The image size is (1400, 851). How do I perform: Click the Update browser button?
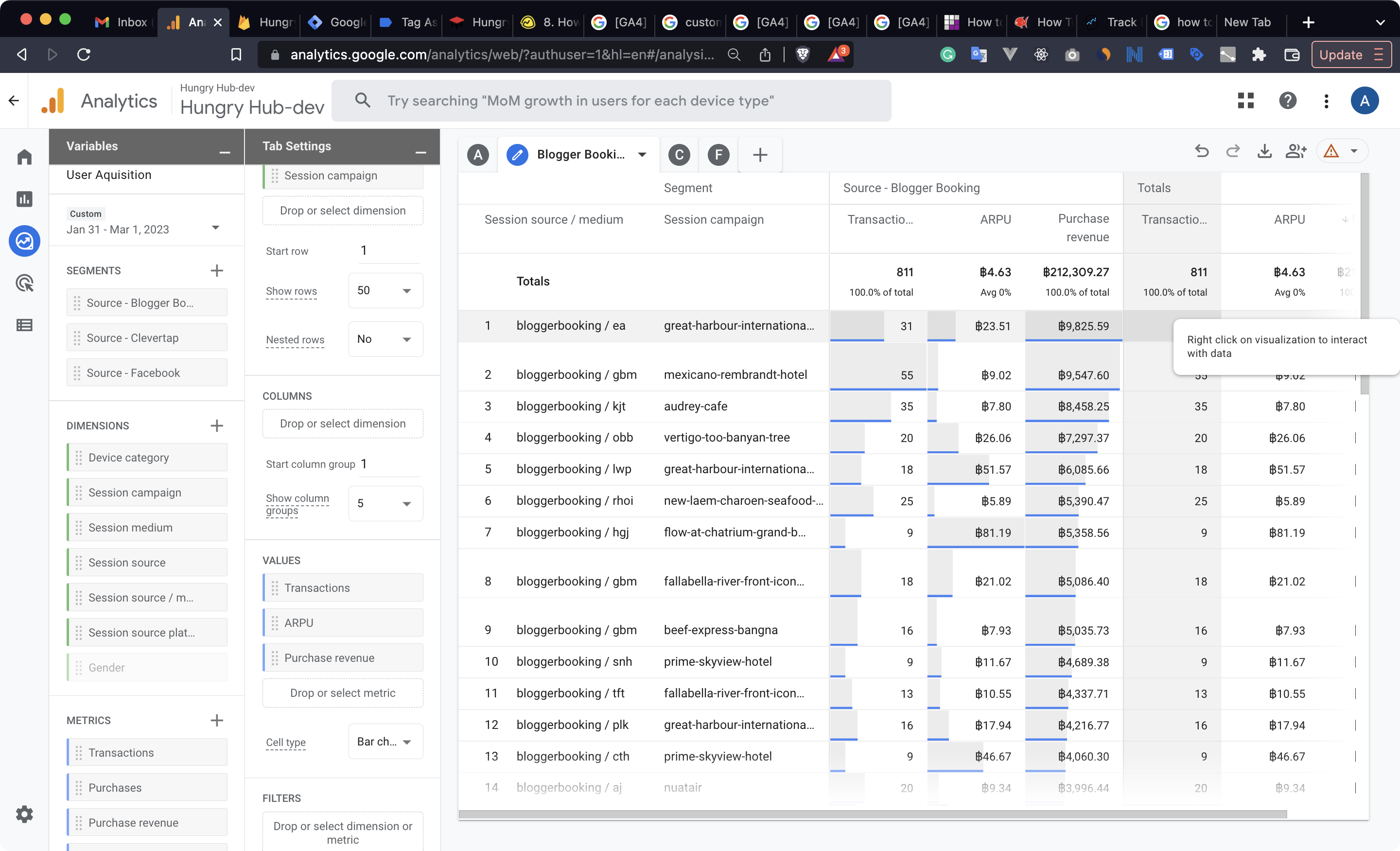pos(1350,54)
